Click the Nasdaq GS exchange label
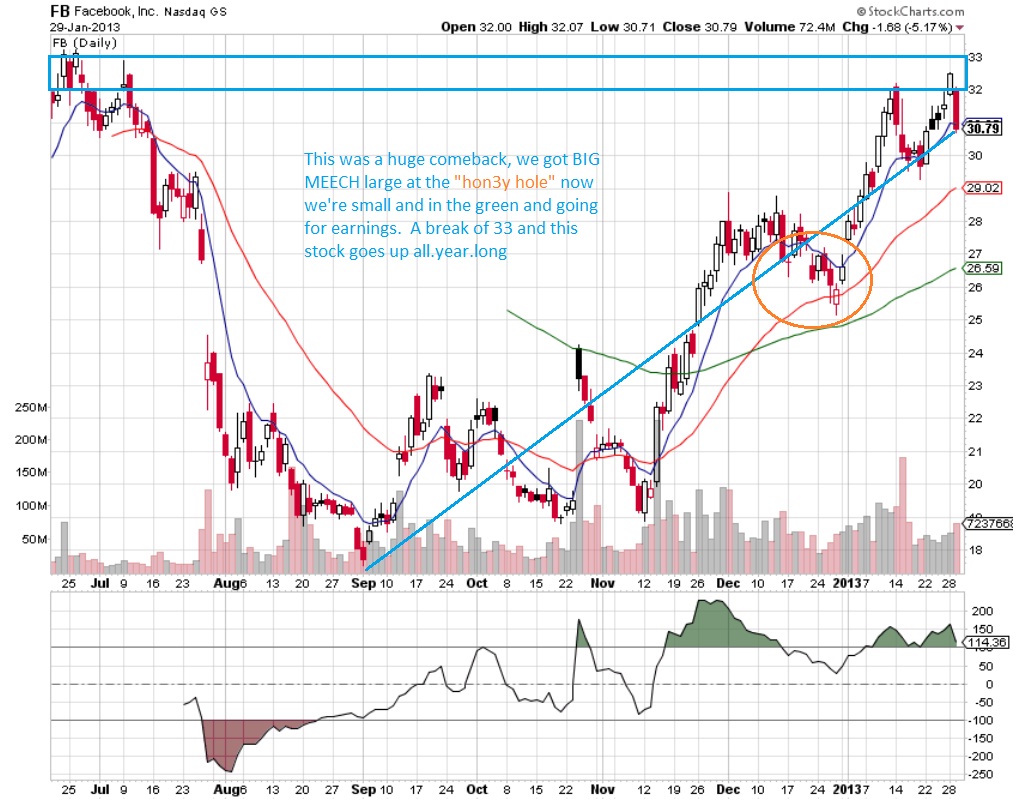 [195, 12]
